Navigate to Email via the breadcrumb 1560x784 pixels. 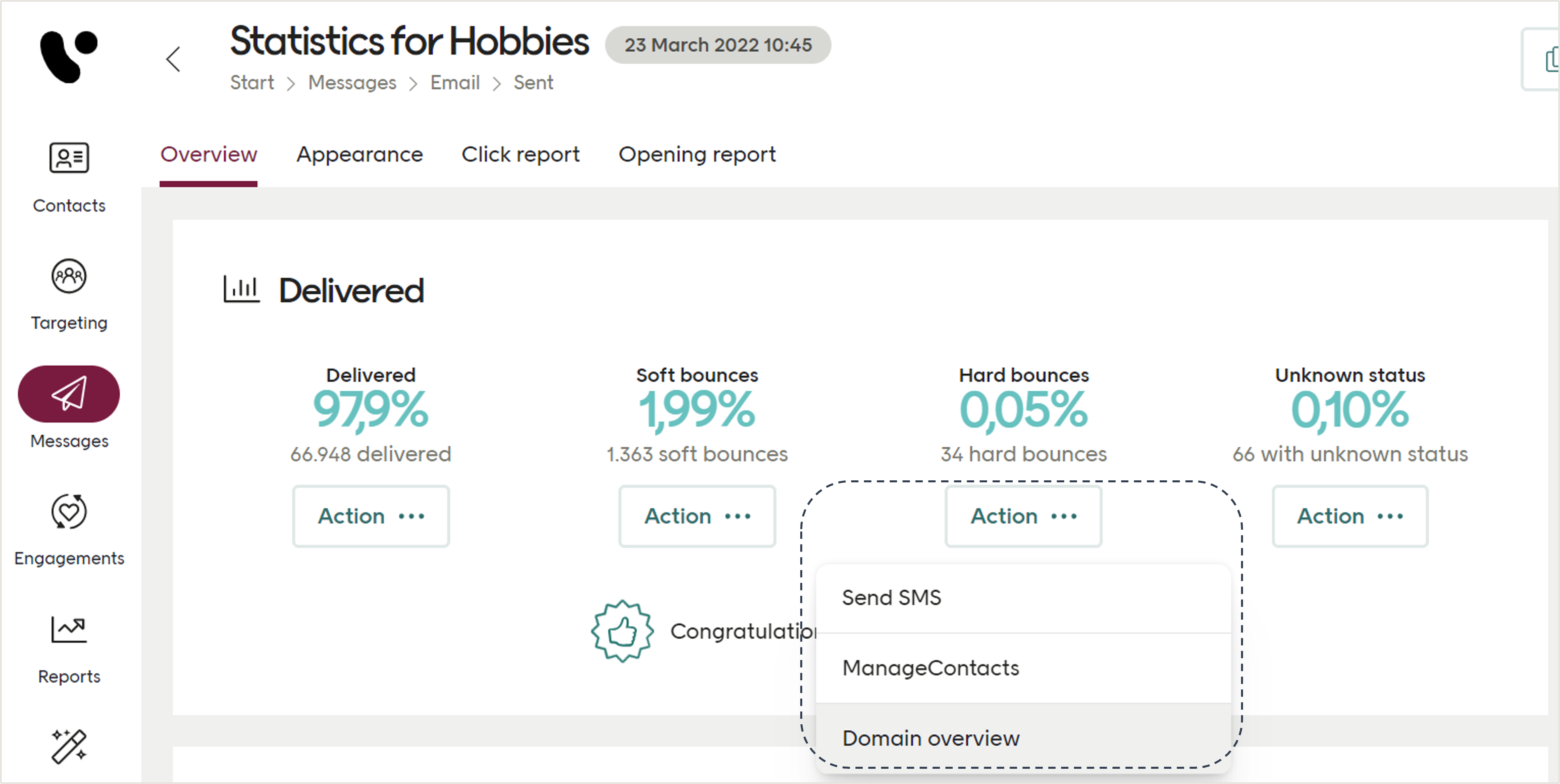(455, 83)
